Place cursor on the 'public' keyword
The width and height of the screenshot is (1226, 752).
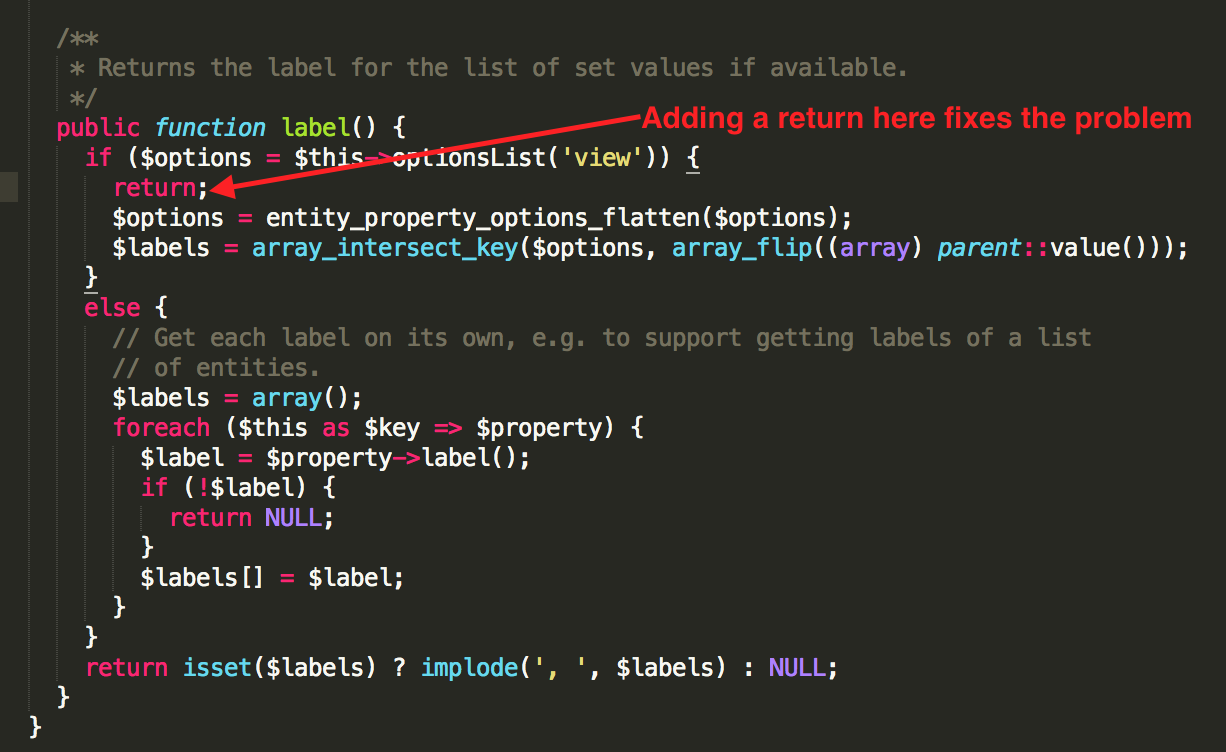point(98,128)
